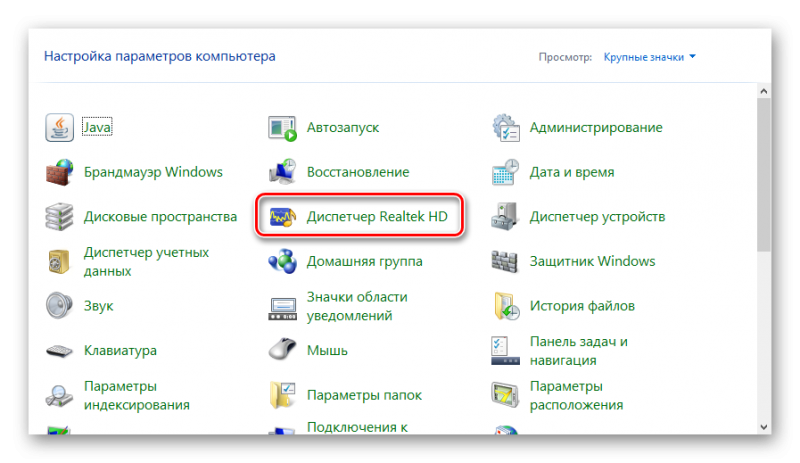Open the Мышь mouse icon
Image resolution: width=800 pixels, height=463 pixels.
click(282, 350)
